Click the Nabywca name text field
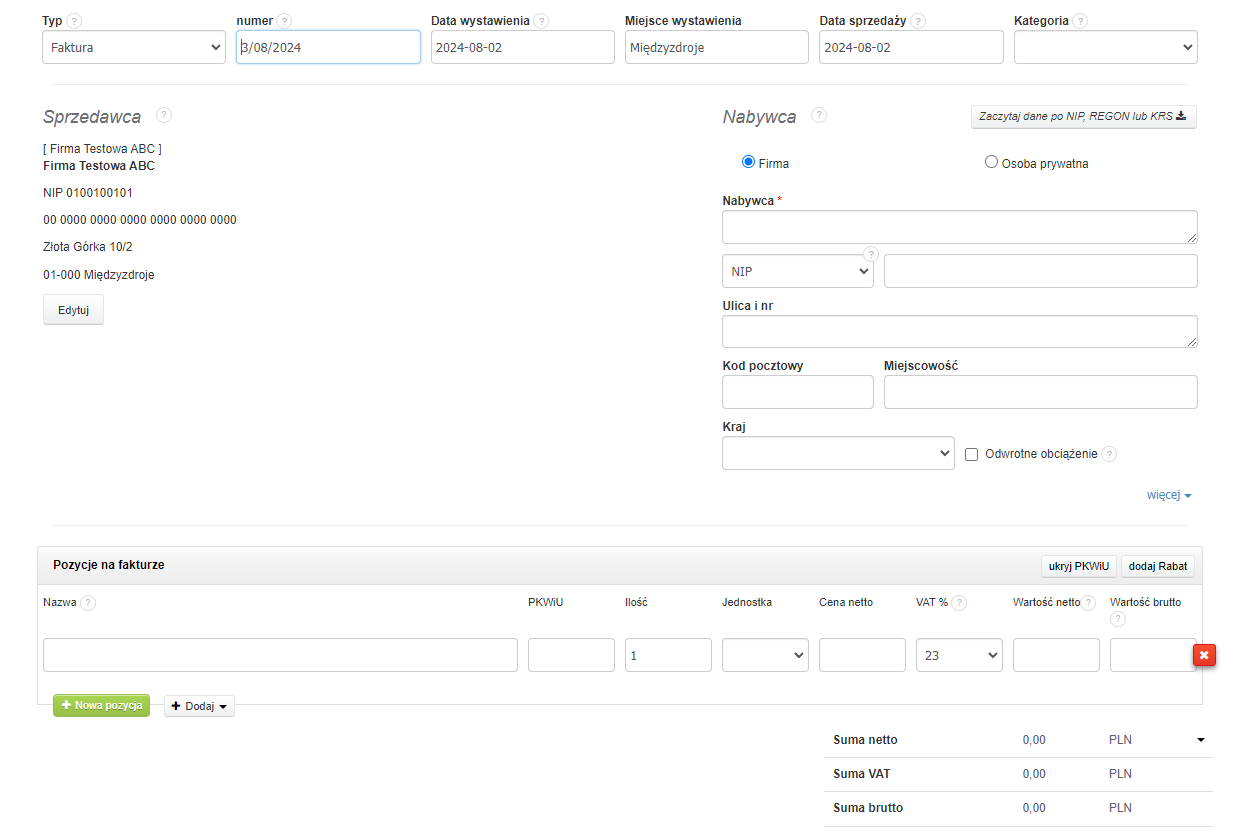This screenshot has width=1237, height=837. [x=960, y=227]
